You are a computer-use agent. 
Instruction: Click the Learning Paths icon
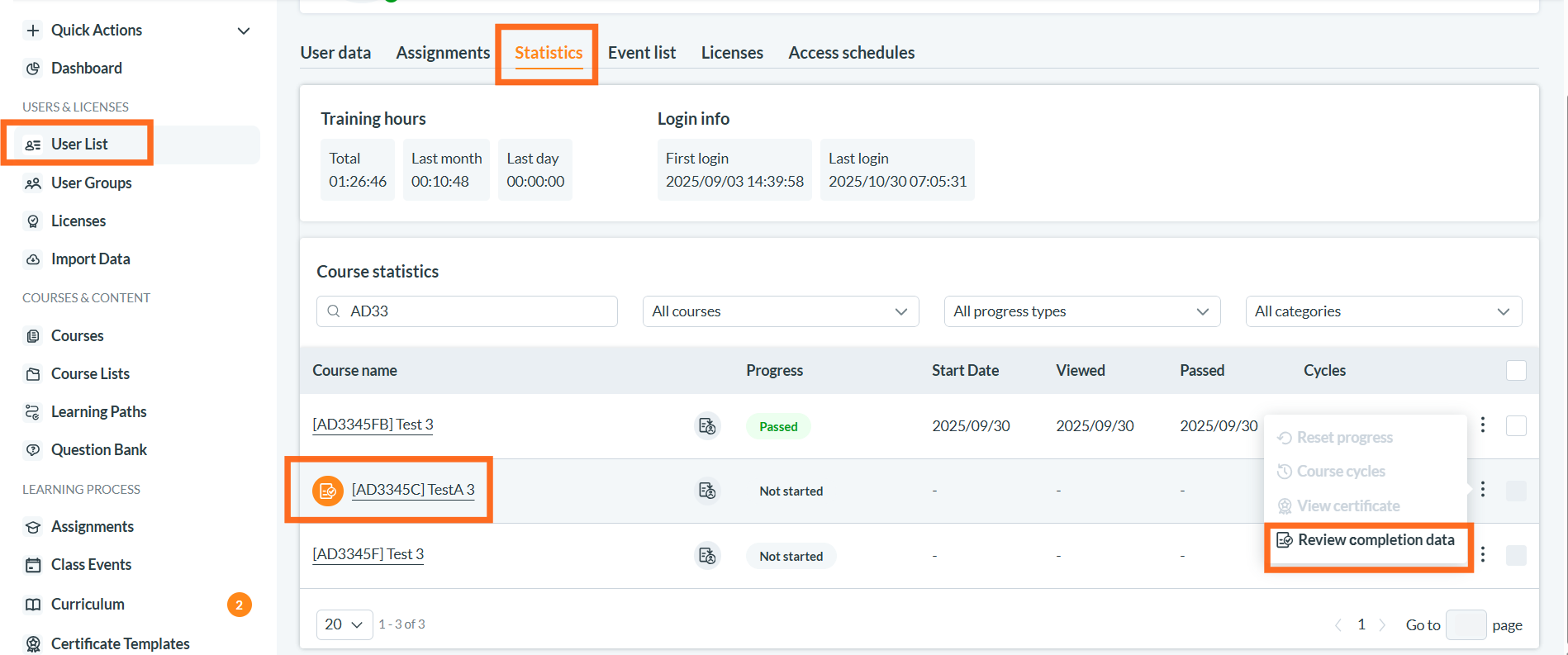[33, 412]
